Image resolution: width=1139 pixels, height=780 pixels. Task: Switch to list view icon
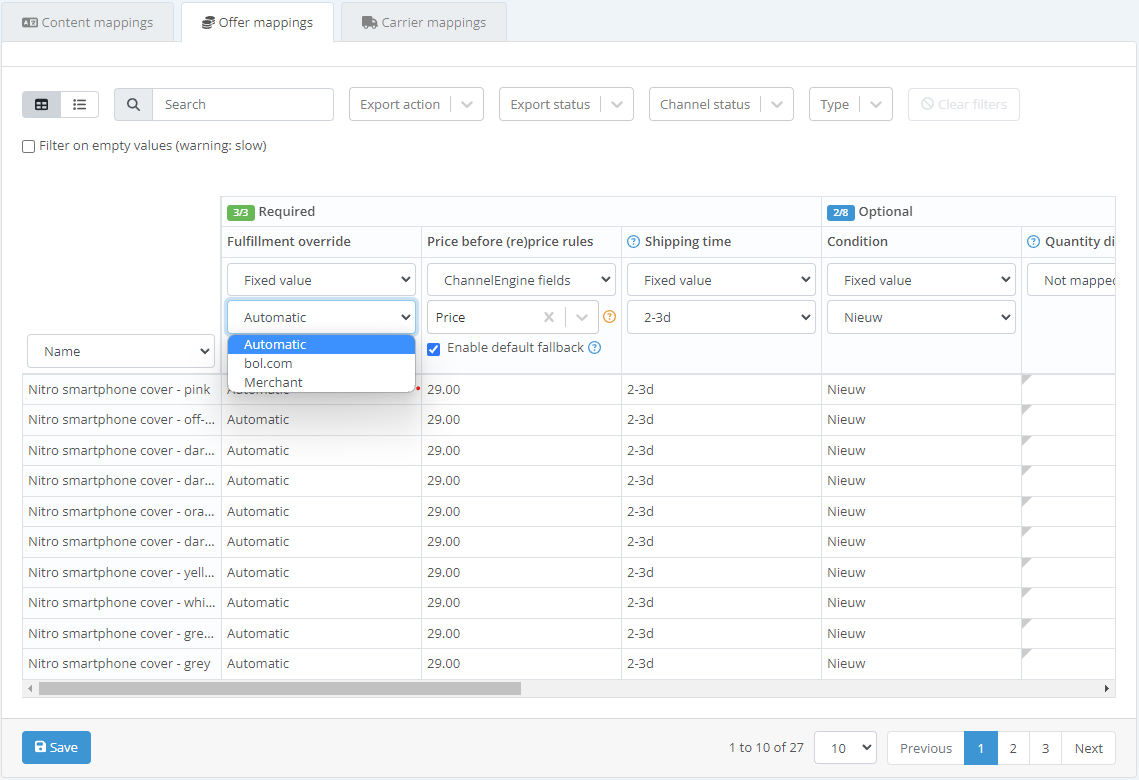tap(80, 104)
